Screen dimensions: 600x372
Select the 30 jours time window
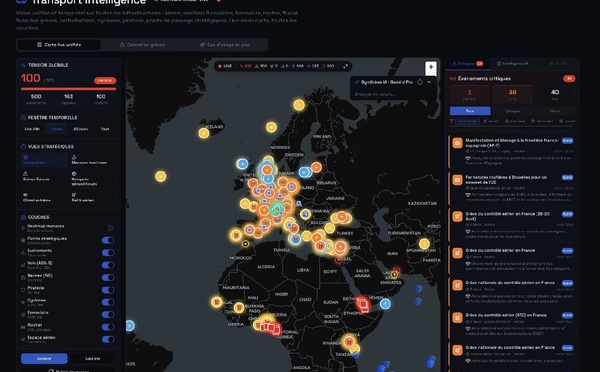[x=80, y=129]
